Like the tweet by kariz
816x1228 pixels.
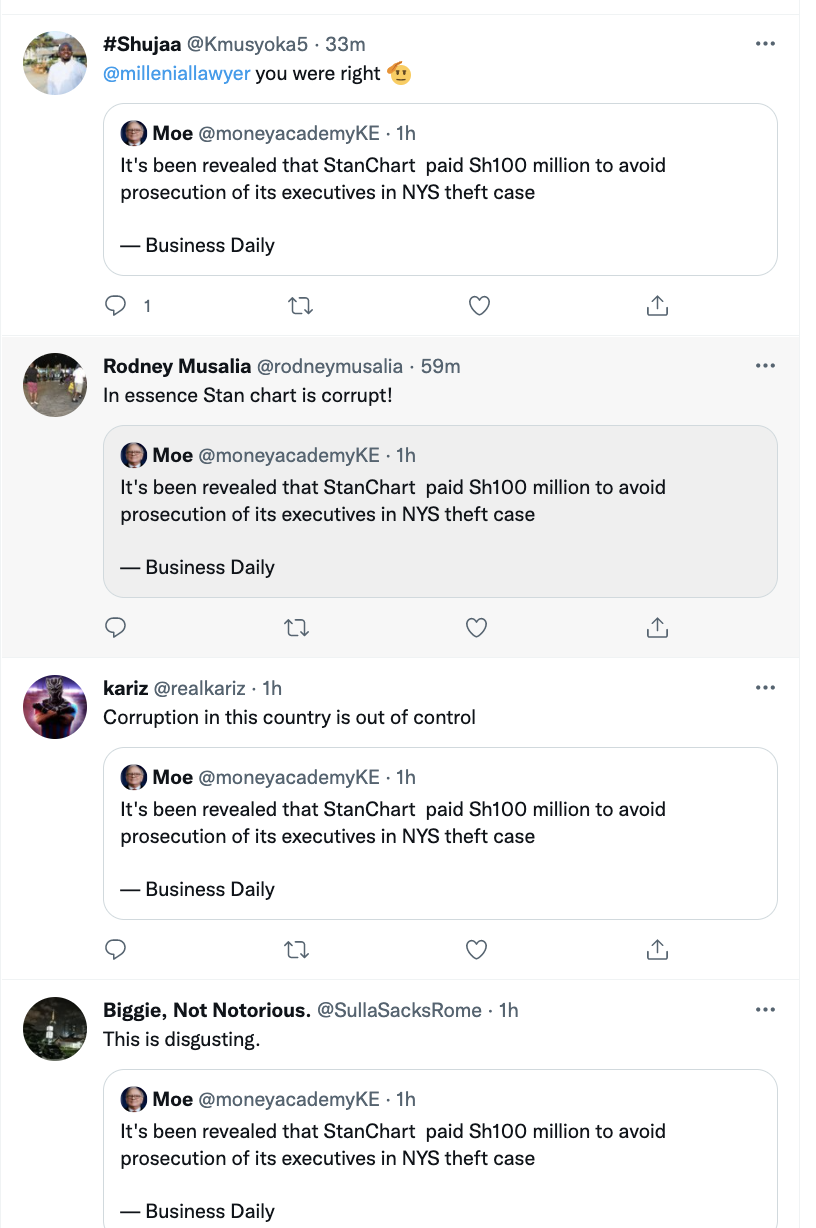[x=477, y=949]
